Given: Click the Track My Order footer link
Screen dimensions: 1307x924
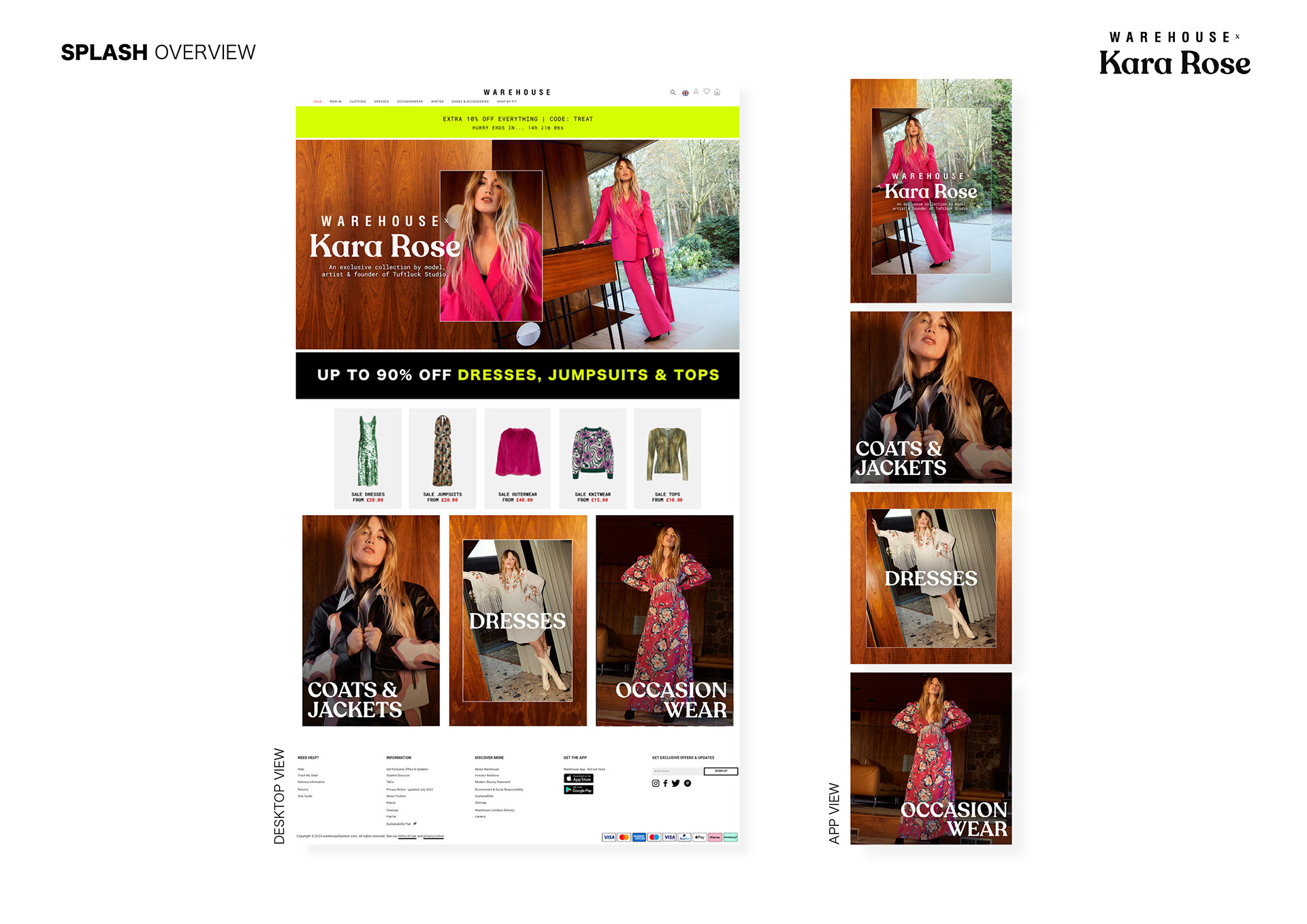Looking at the screenshot, I should (308, 776).
